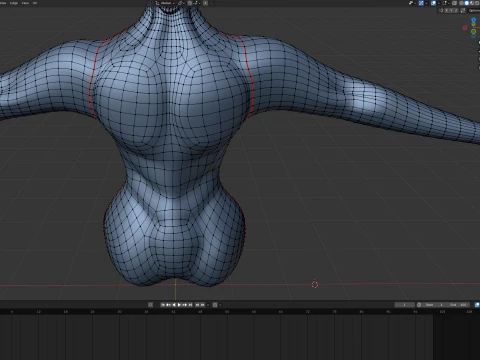Toggle proportional editing icon

click(x=206, y=3)
